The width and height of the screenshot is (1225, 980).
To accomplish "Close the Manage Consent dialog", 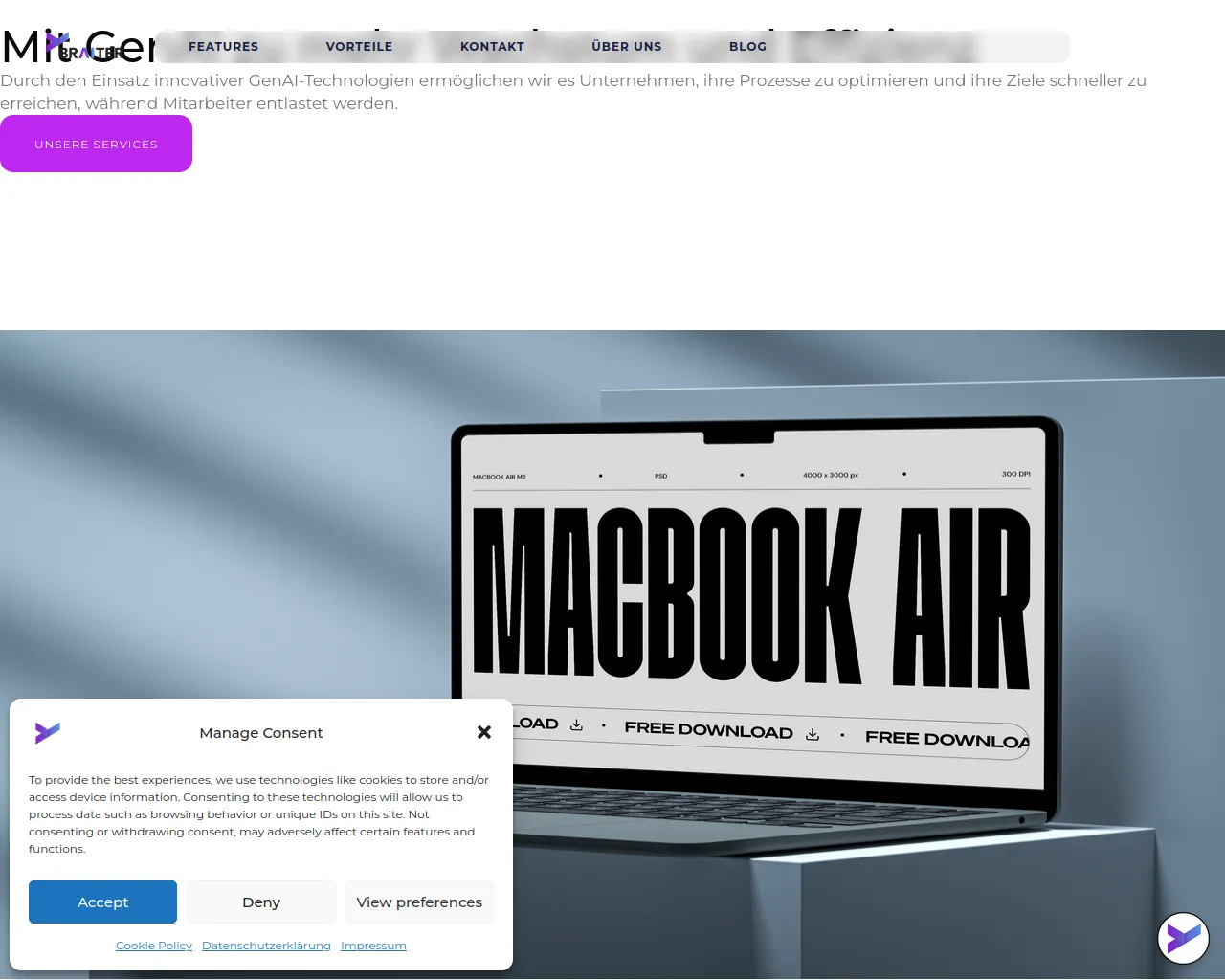I will (484, 732).
